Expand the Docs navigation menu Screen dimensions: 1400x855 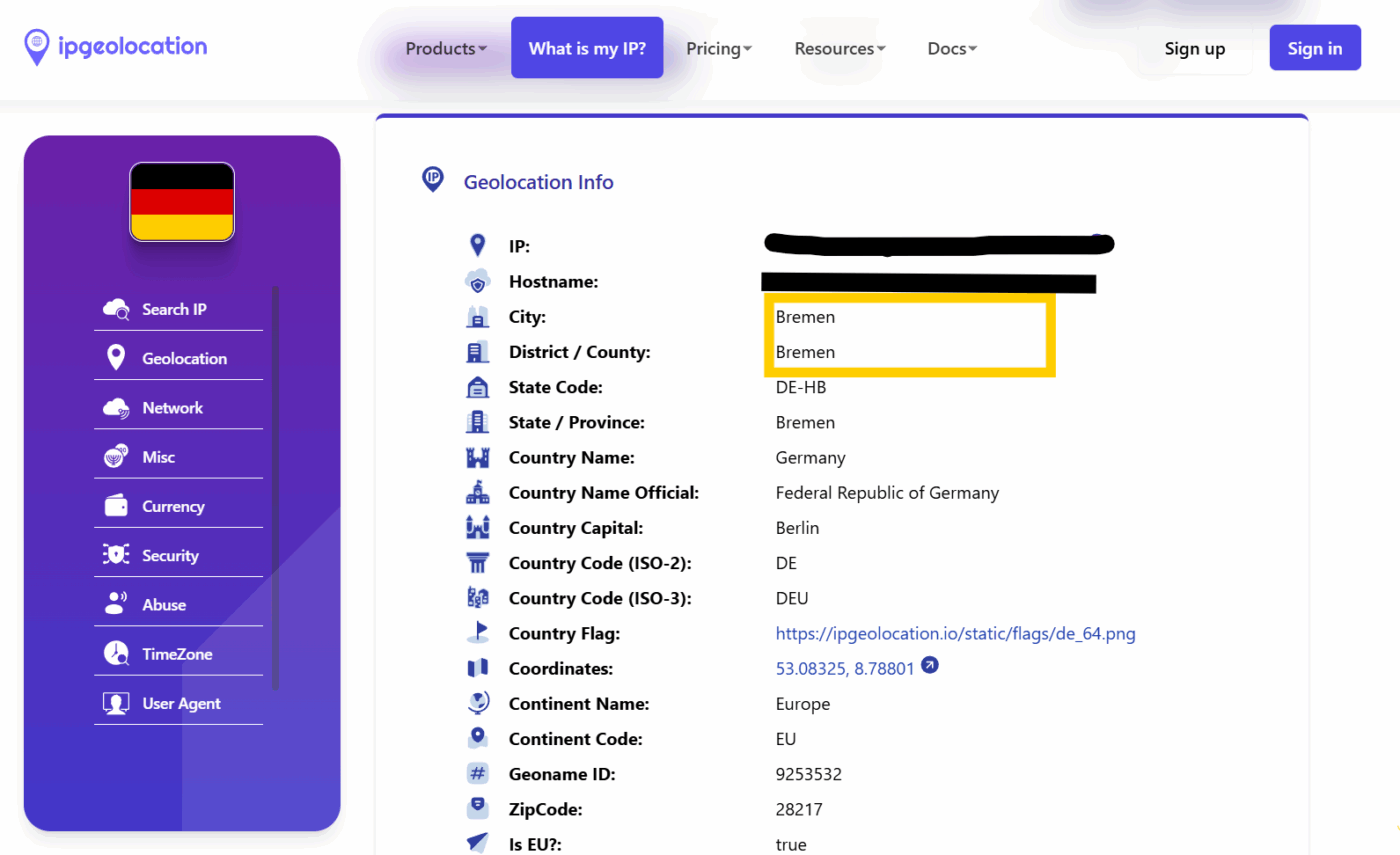tap(951, 47)
